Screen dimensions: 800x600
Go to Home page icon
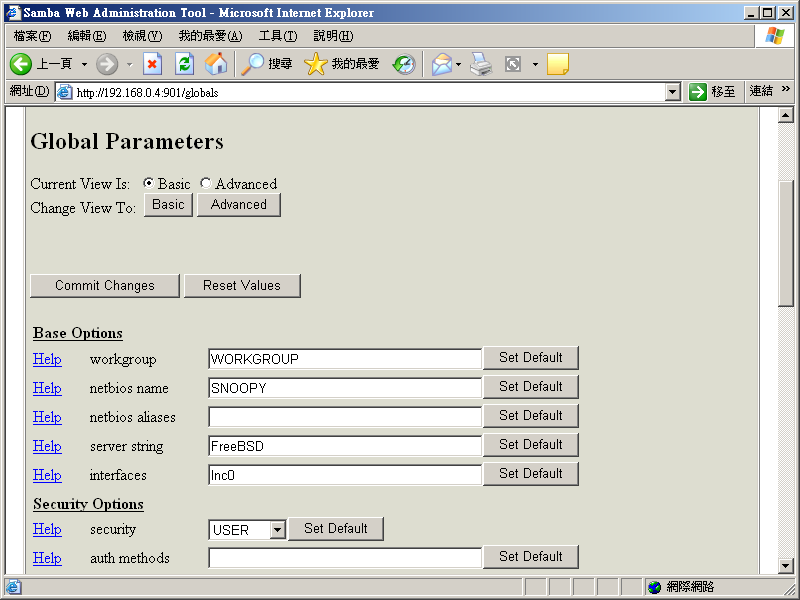pos(216,64)
